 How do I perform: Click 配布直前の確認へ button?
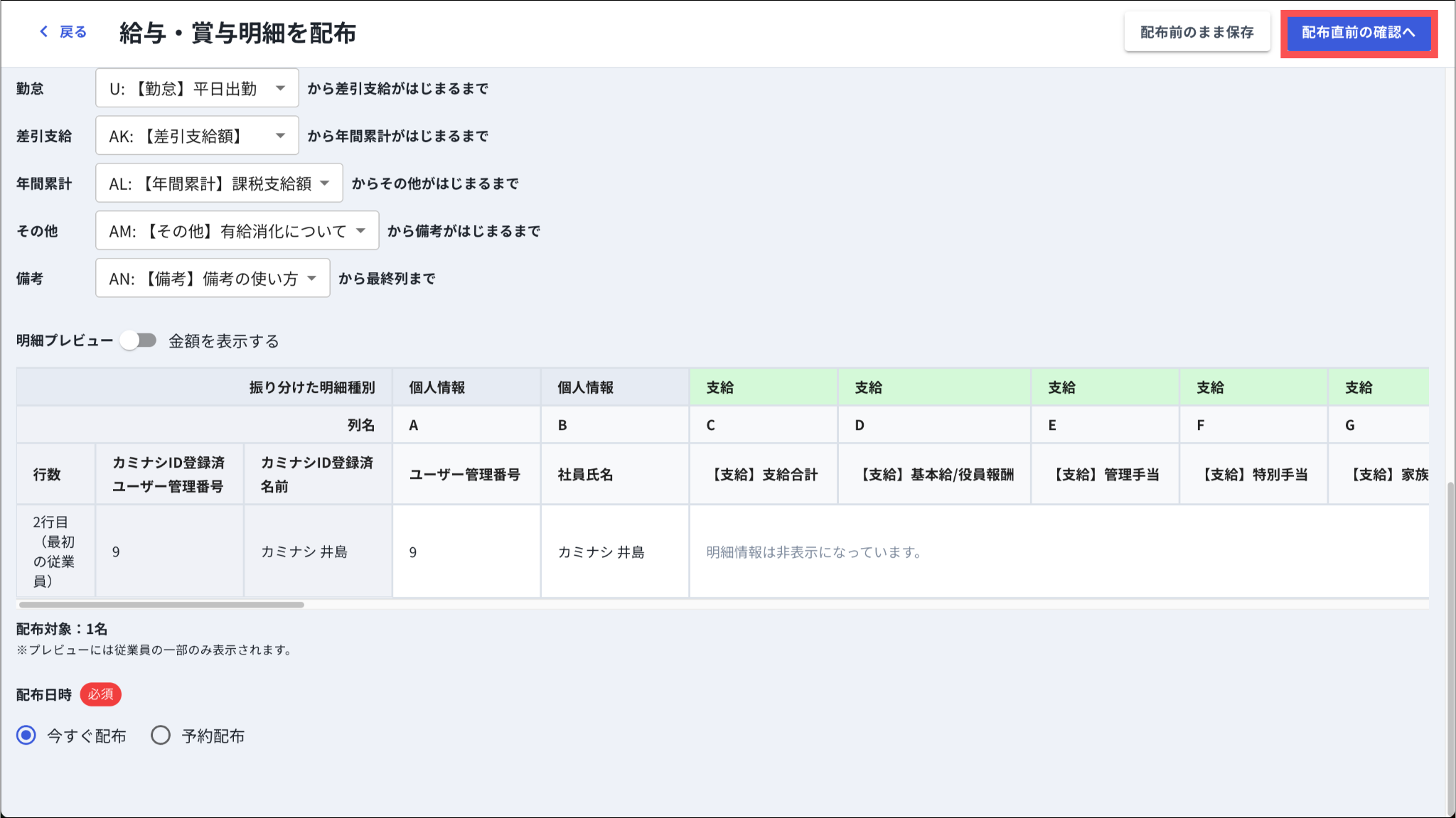click(1358, 33)
